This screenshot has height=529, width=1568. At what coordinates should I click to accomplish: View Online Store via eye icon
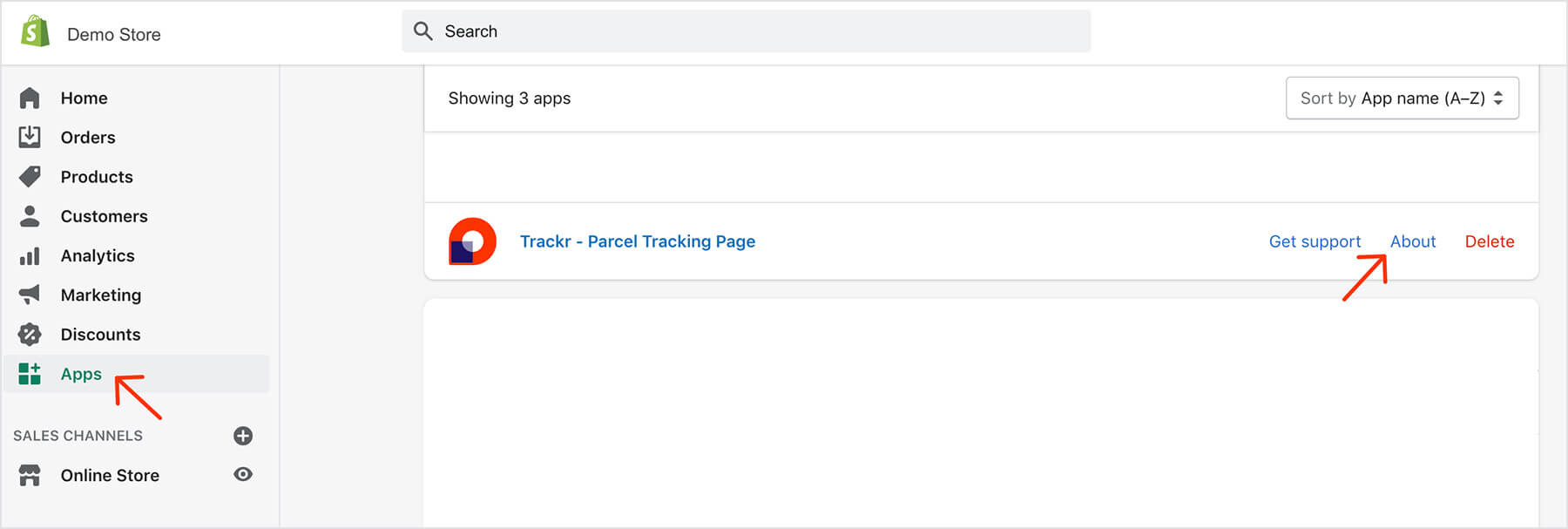[x=243, y=474]
